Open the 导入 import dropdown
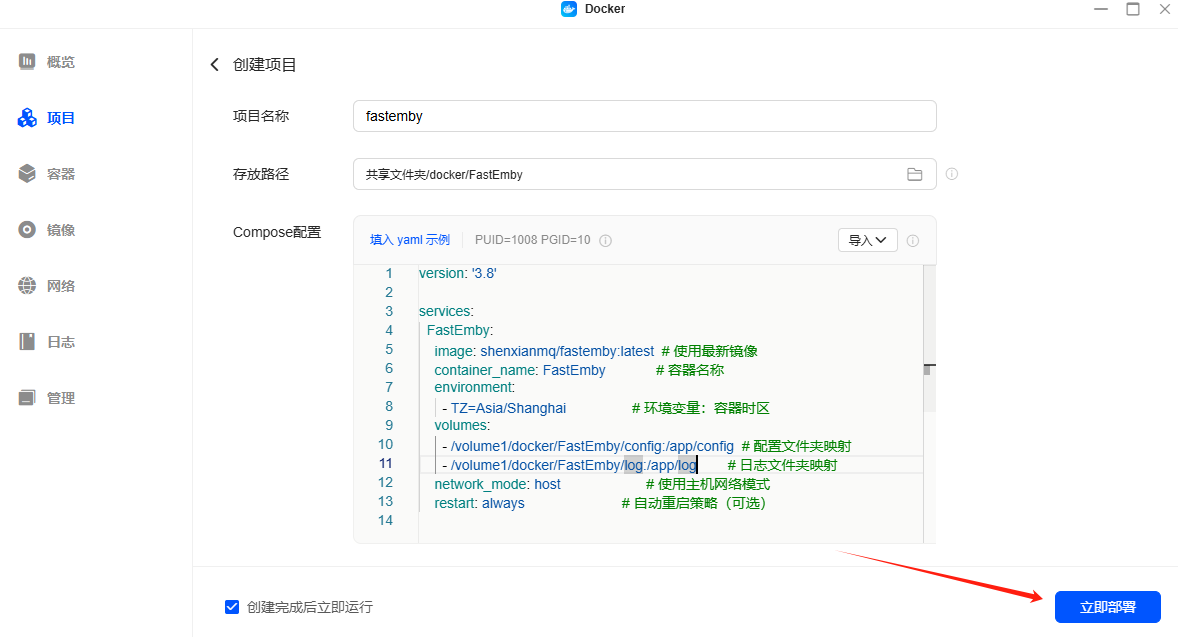Viewport: 1178px width, 637px height. pyautogui.click(x=868, y=240)
